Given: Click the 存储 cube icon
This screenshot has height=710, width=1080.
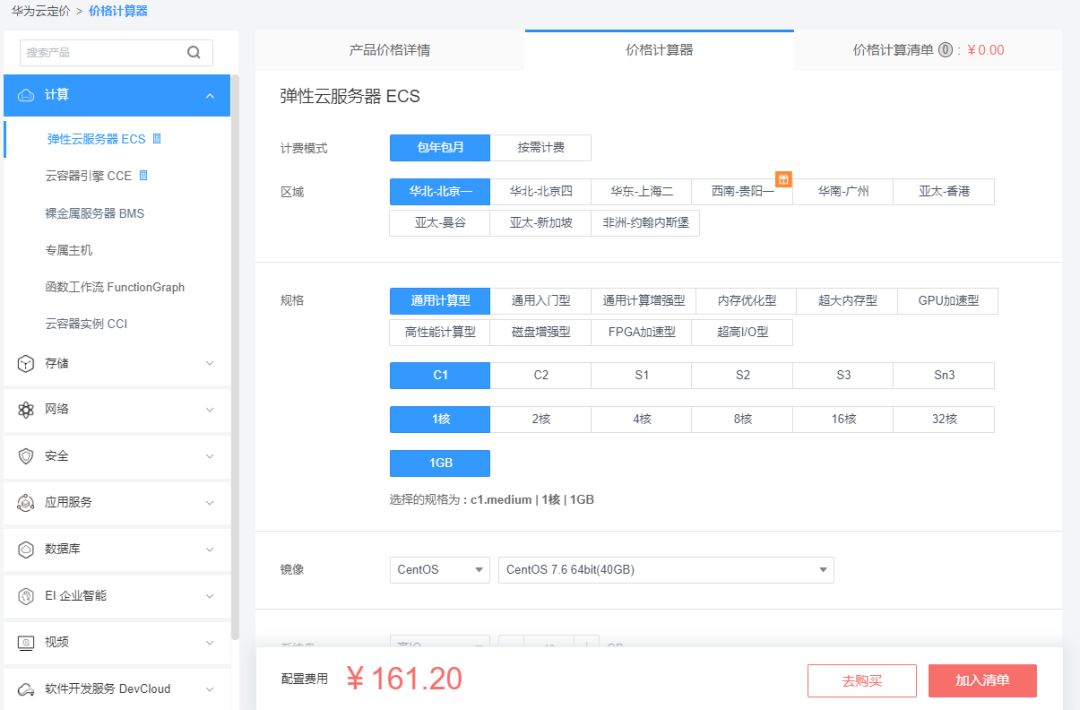Looking at the screenshot, I should pos(25,363).
